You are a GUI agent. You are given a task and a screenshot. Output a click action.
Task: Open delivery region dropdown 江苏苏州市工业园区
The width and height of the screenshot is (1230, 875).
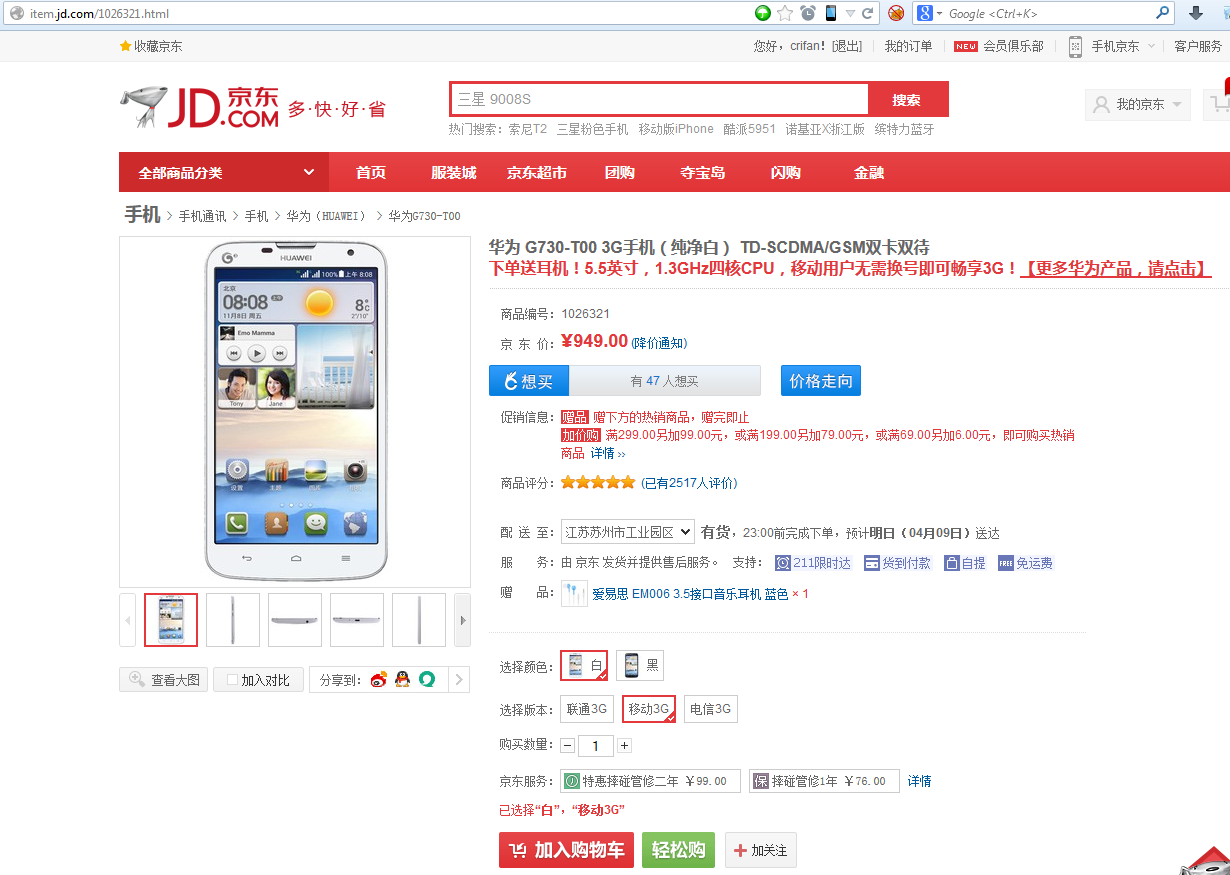pos(627,532)
